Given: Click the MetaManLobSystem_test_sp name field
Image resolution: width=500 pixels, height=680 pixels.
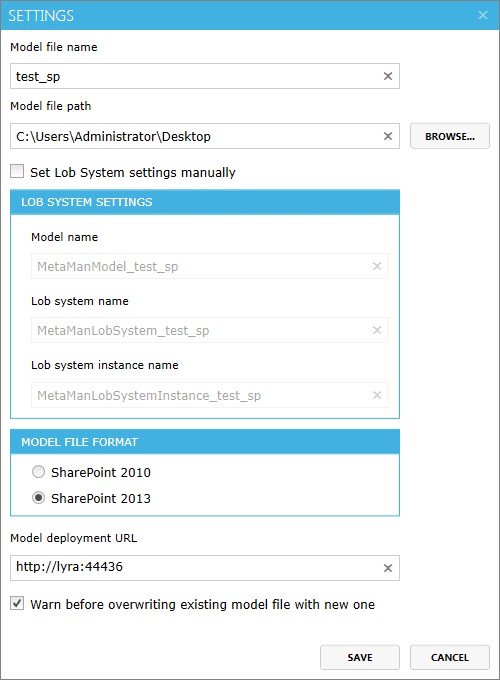Looking at the screenshot, I should [209, 330].
